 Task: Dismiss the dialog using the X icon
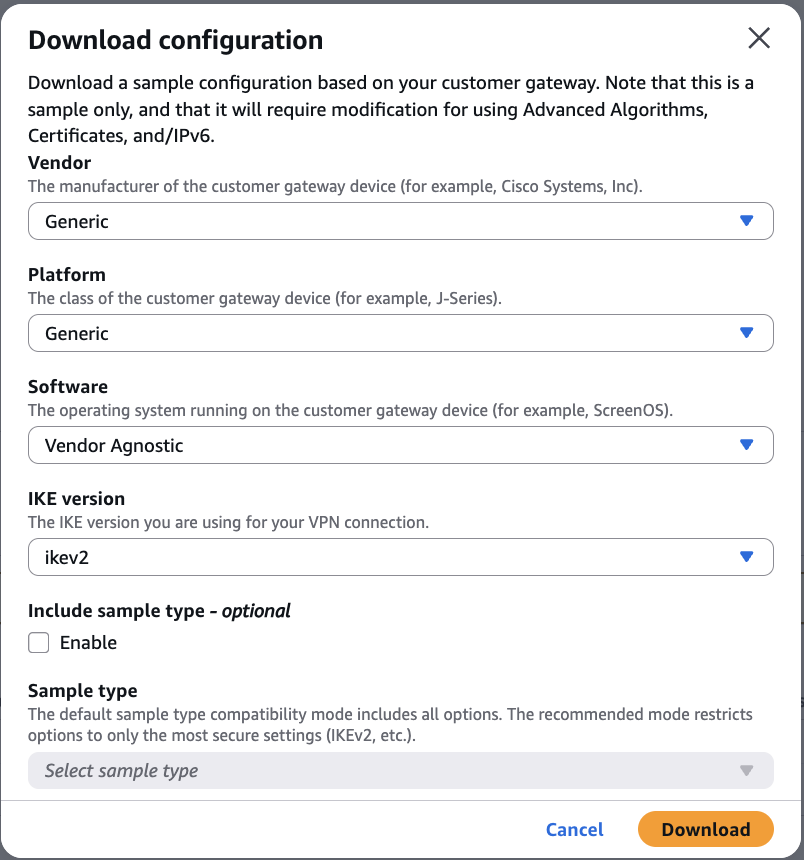[759, 38]
